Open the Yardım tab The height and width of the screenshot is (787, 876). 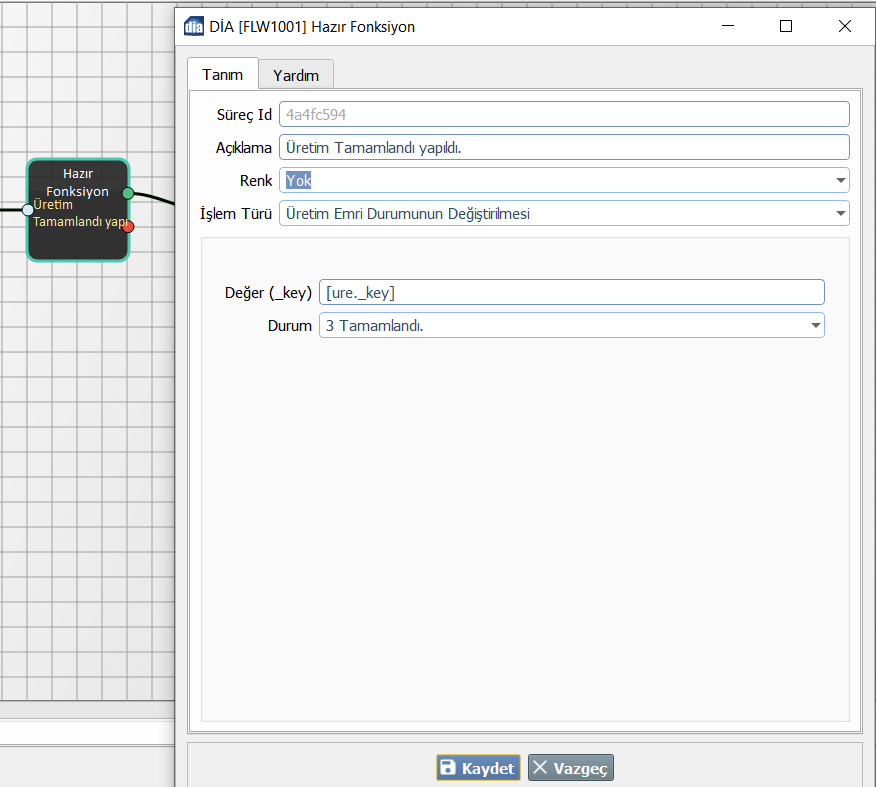point(296,75)
